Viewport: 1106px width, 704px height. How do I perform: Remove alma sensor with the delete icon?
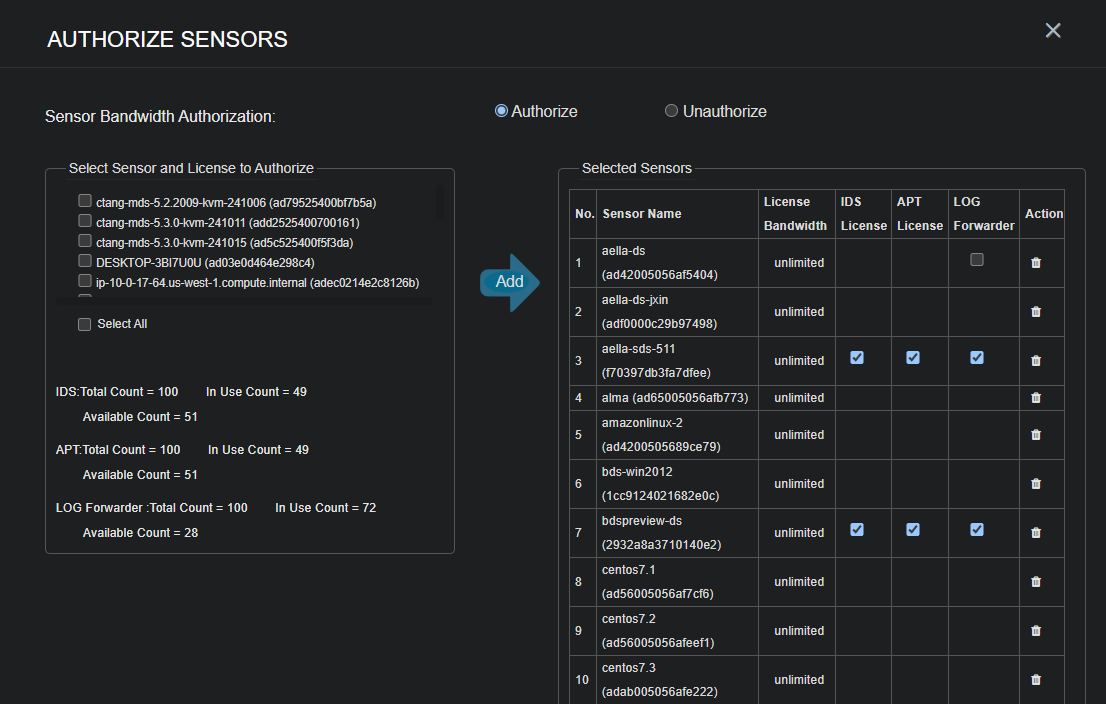[x=1036, y=397]
